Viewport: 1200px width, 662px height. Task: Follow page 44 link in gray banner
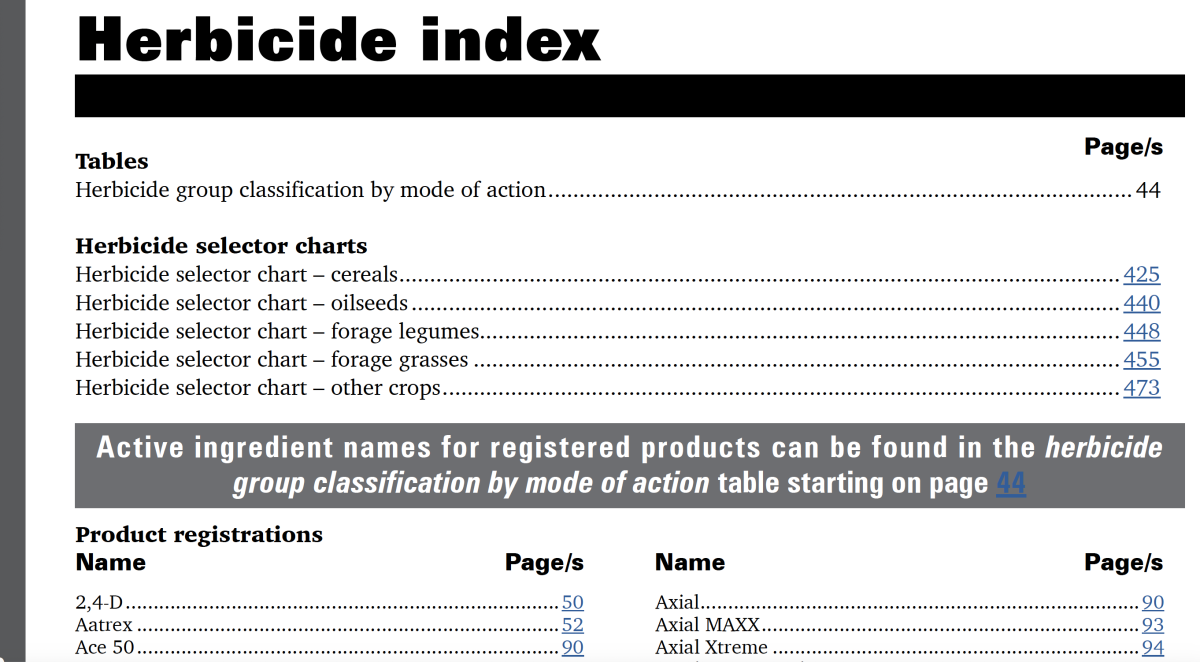1010,484
